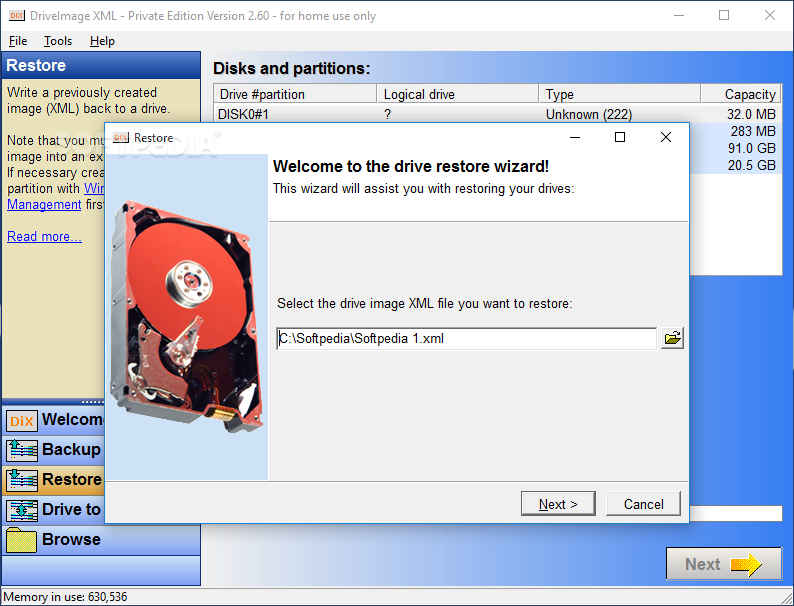
Task: Click the Drive to Drive sidebar icon
Action: click(22, 510)
